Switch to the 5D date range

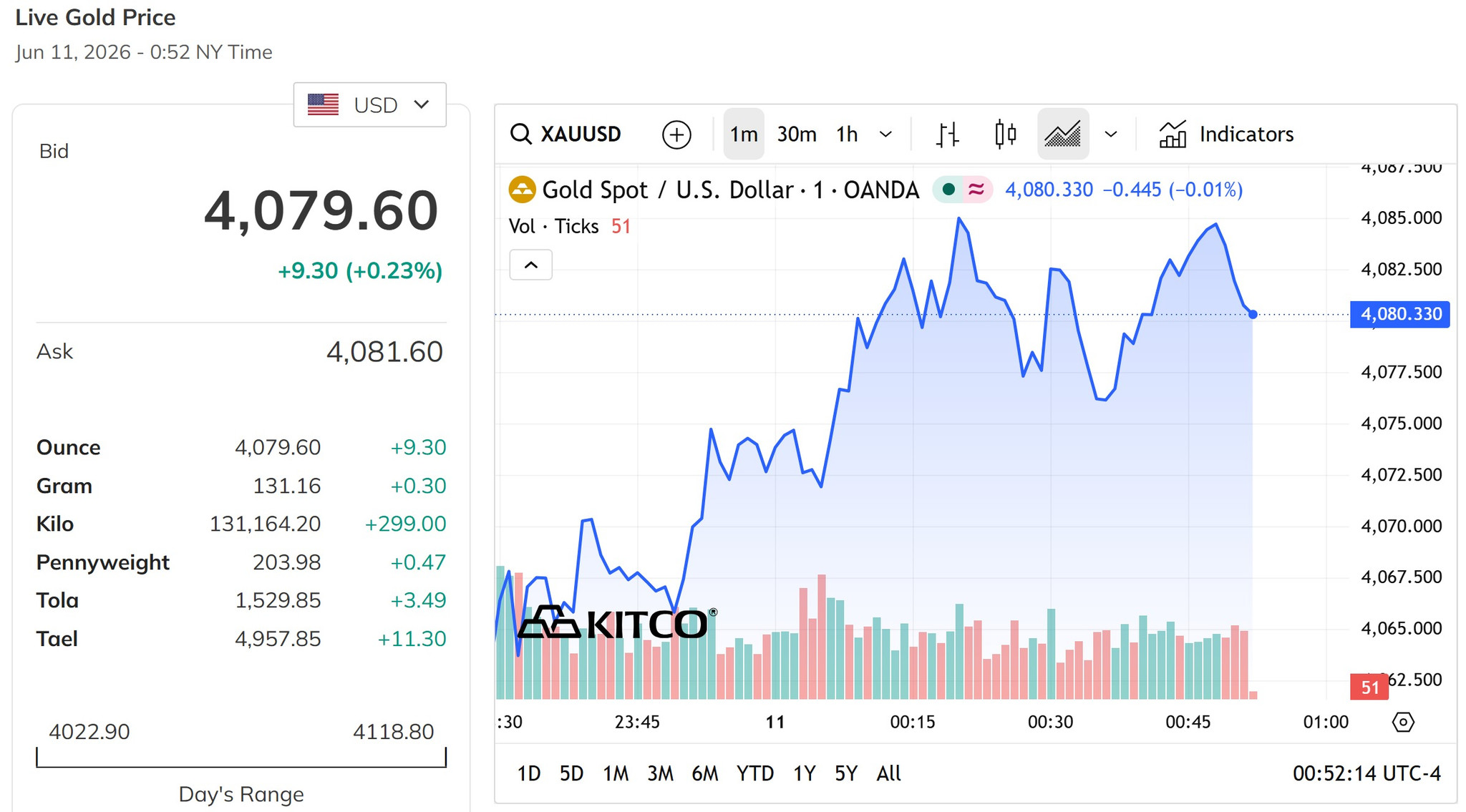(x=571, y=773)
